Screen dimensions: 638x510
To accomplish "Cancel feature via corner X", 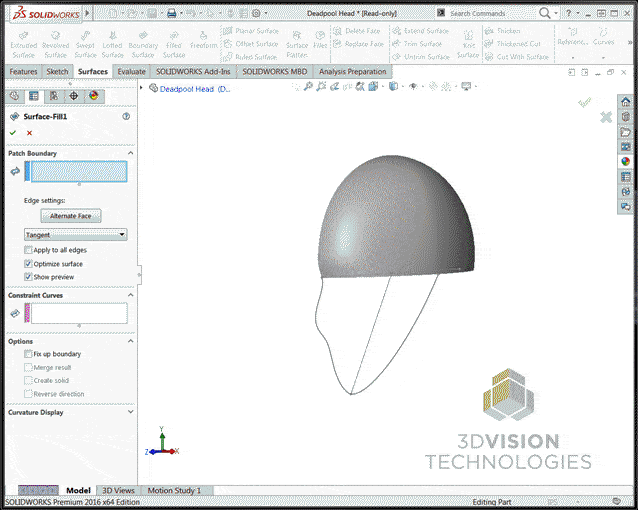I will [x=606, y=117].
